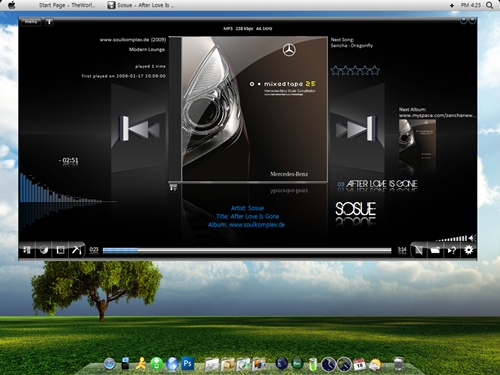Switch to Start Page - TheWorld tab
This screenshot has height=375, width=500.
pyautogui.click(x=67, y=5)
